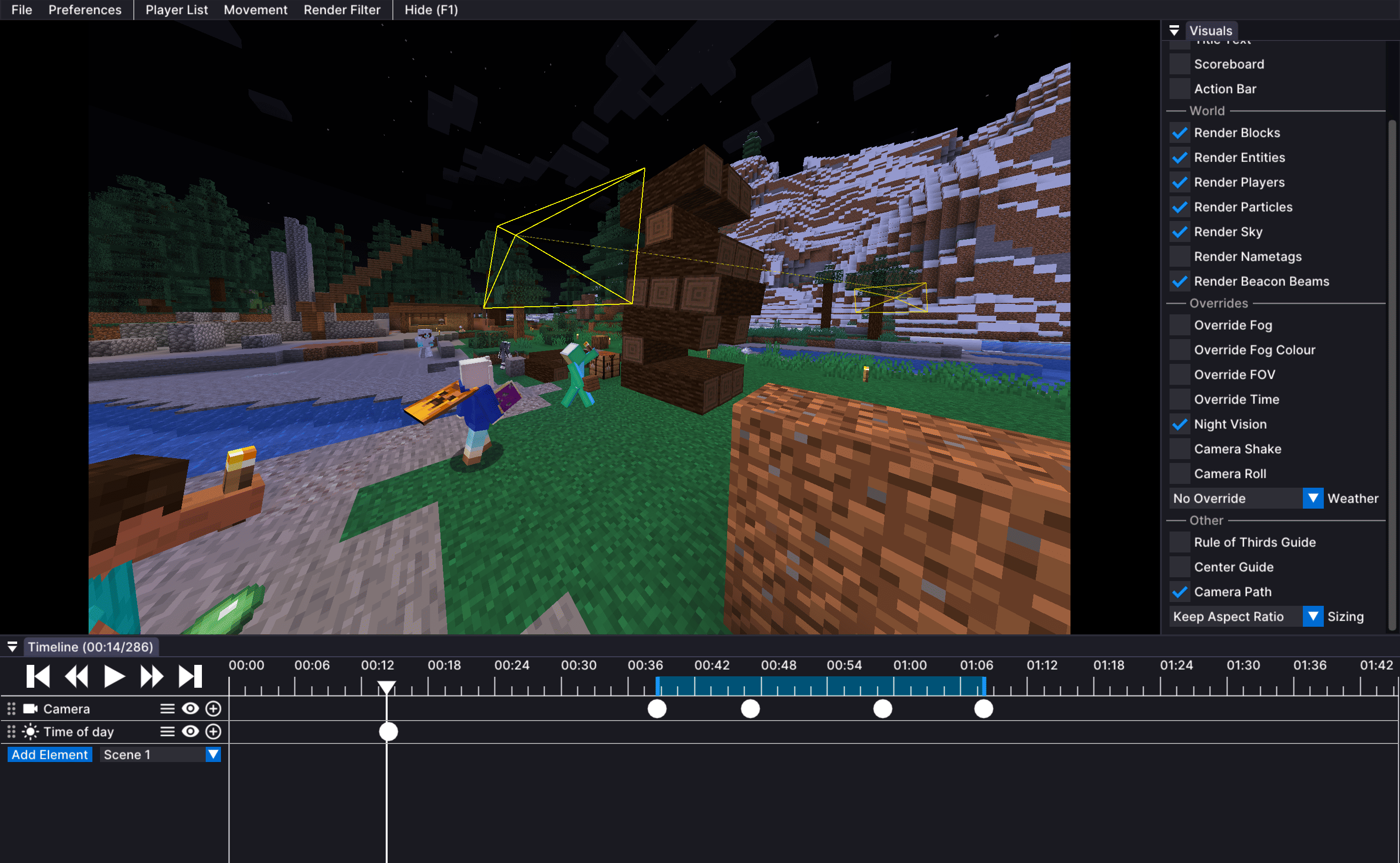Viewport: 1400px width, 863px height.
Task: Show the Rule of Thirds Guide
Action: 1179,542
